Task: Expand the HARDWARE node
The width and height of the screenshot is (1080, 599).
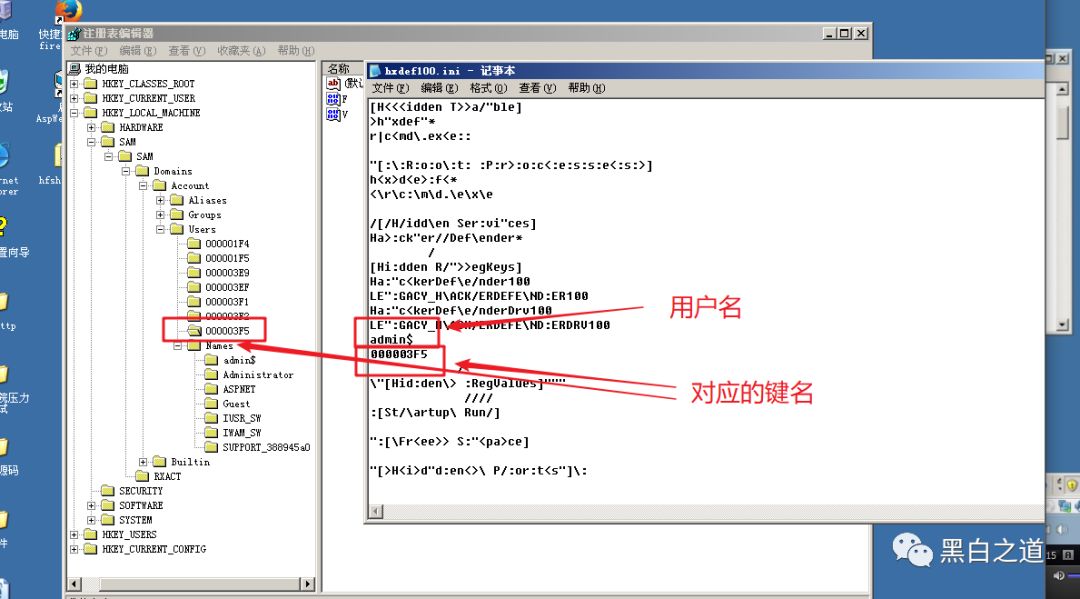Action: point(92,127)
